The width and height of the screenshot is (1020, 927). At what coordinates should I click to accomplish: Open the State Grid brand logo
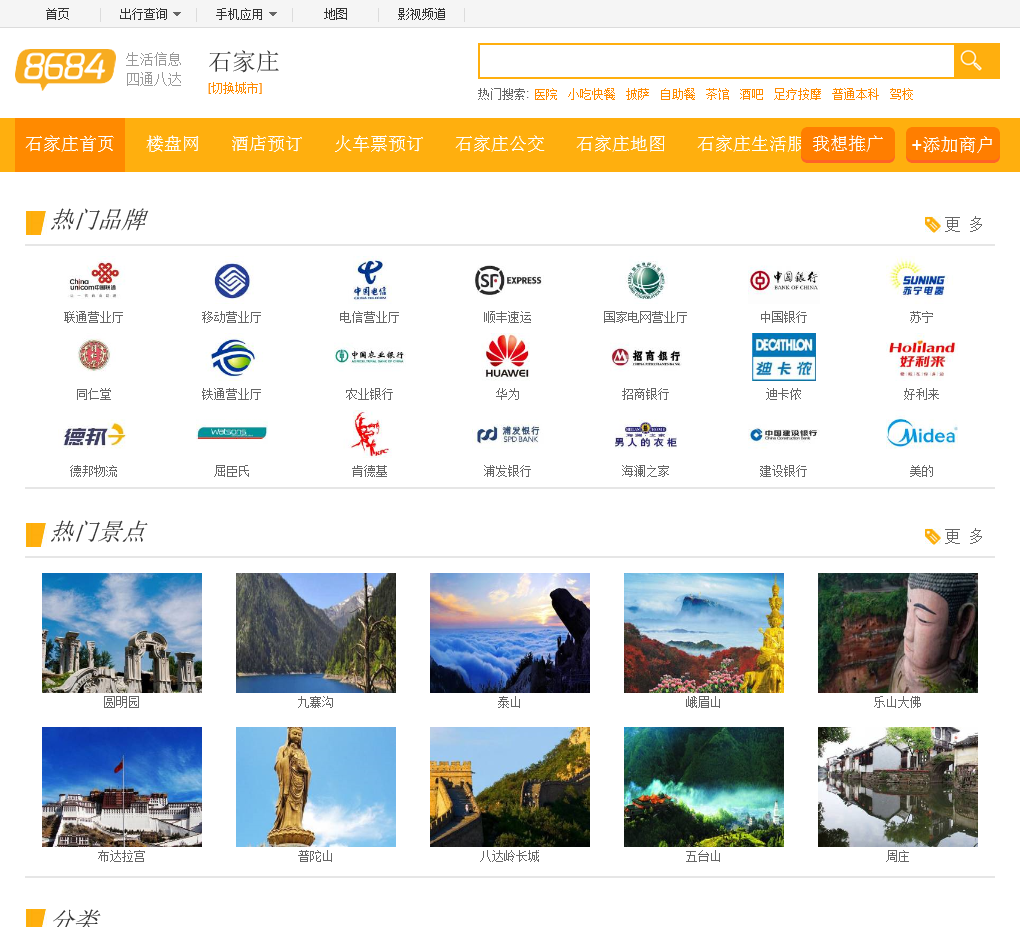(x=645, y=280)
